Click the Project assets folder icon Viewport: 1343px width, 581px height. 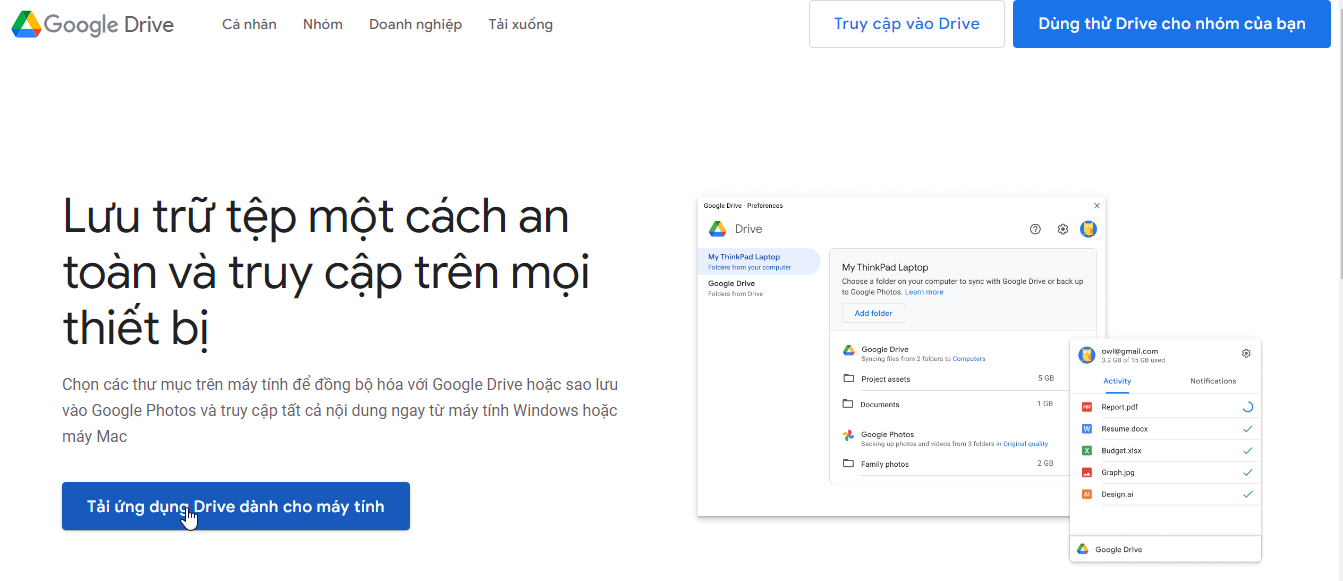tap(848, 379)
